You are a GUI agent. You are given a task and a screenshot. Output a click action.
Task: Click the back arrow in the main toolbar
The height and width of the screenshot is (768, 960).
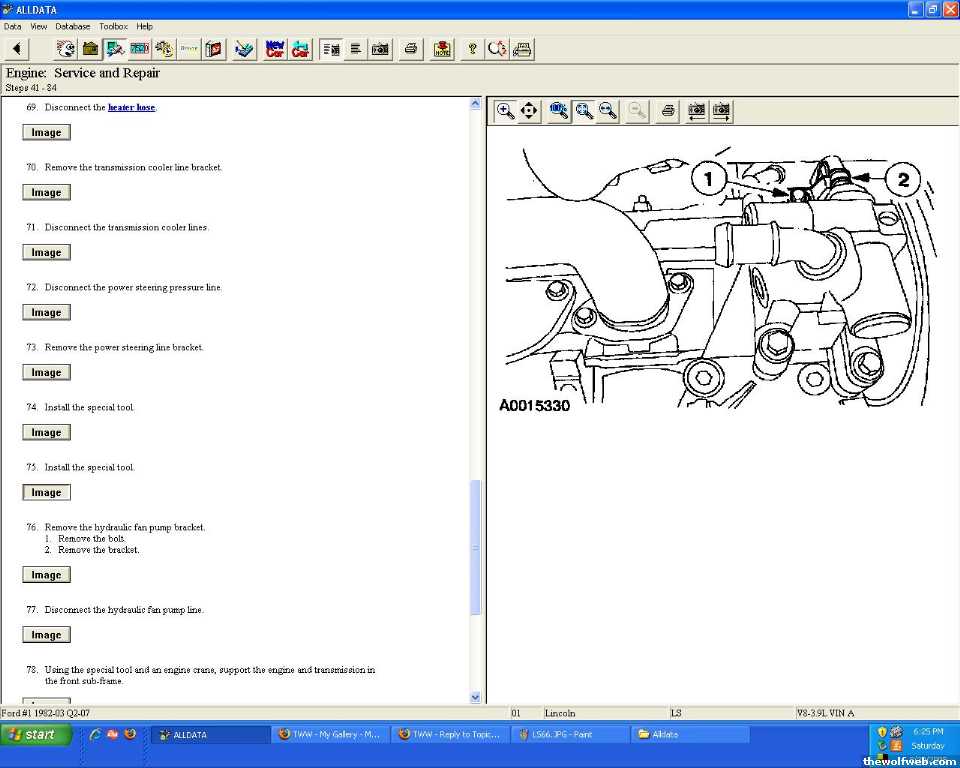17,49
